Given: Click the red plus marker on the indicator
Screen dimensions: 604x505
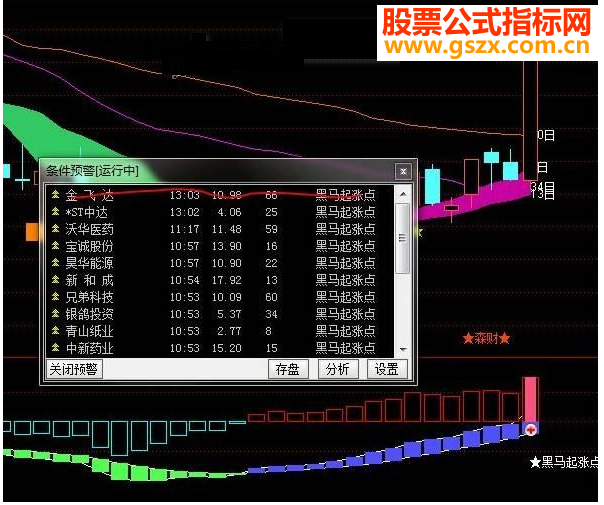Looking at the screenshot, I should 532,431.
